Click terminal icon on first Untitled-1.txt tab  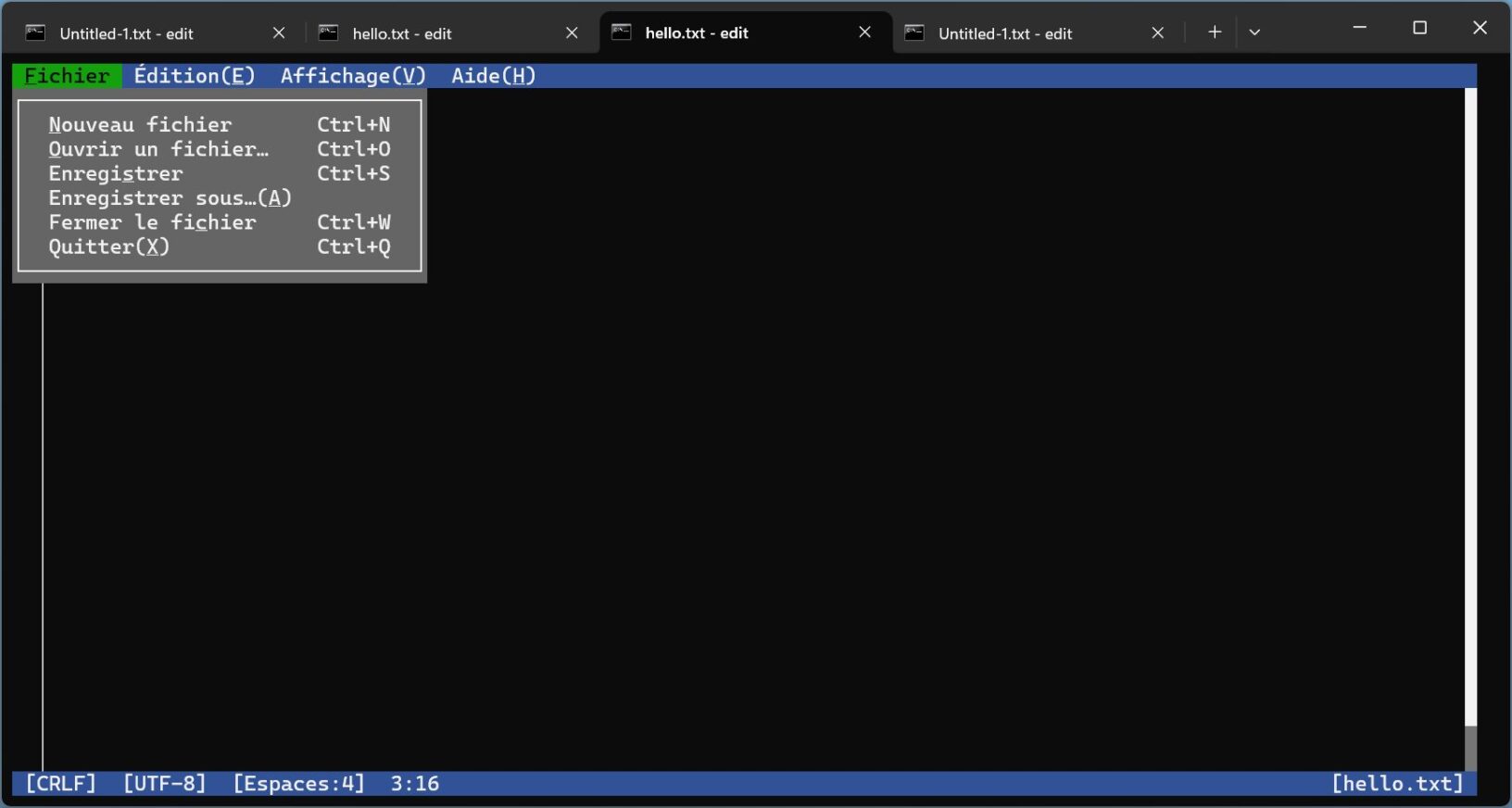point(35,33)
